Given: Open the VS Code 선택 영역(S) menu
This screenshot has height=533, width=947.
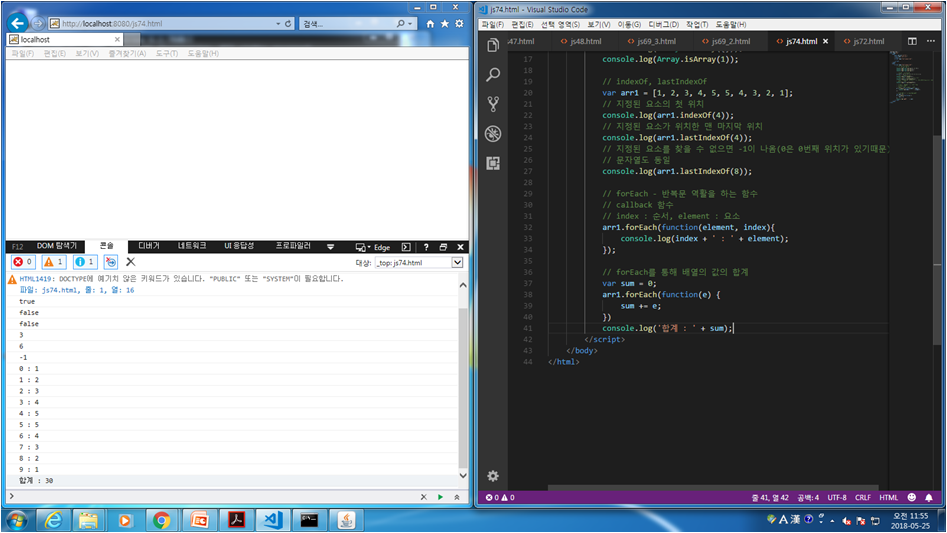Looking at the screenshot, I should pos(560,25).
